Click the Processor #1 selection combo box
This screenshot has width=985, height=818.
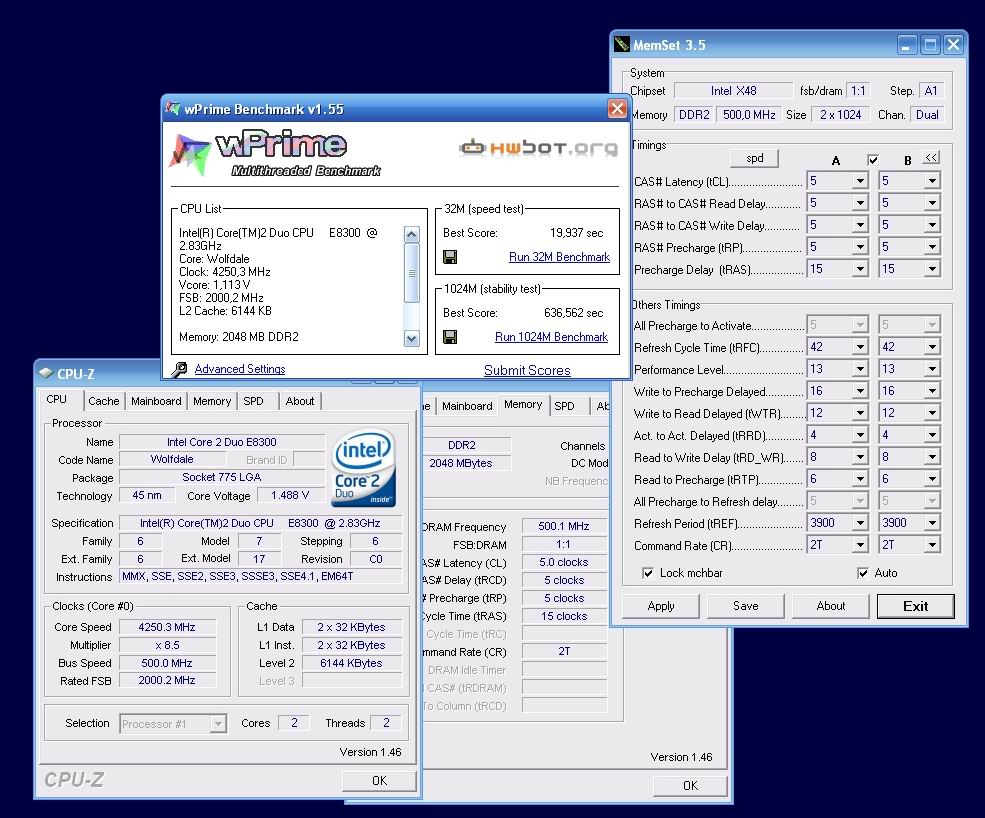[x=173, y=724]
